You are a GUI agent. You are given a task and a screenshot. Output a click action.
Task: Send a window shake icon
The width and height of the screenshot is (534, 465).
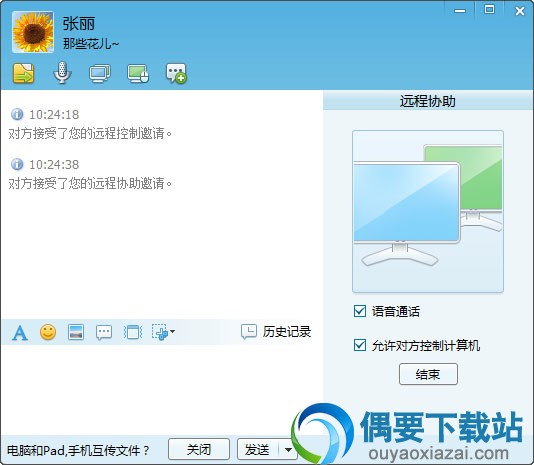132,332
